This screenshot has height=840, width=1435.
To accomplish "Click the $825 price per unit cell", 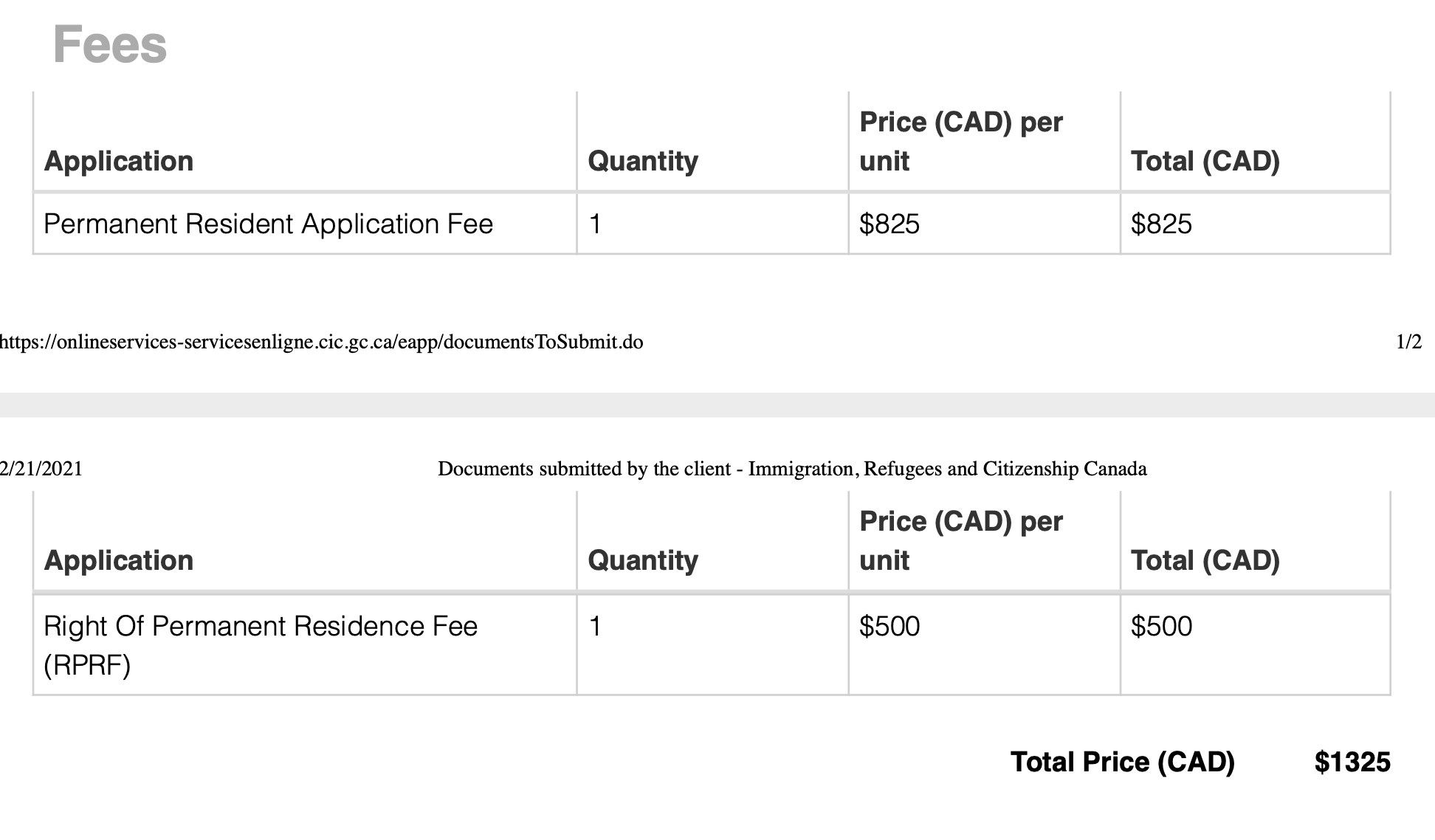I will 889,224.
